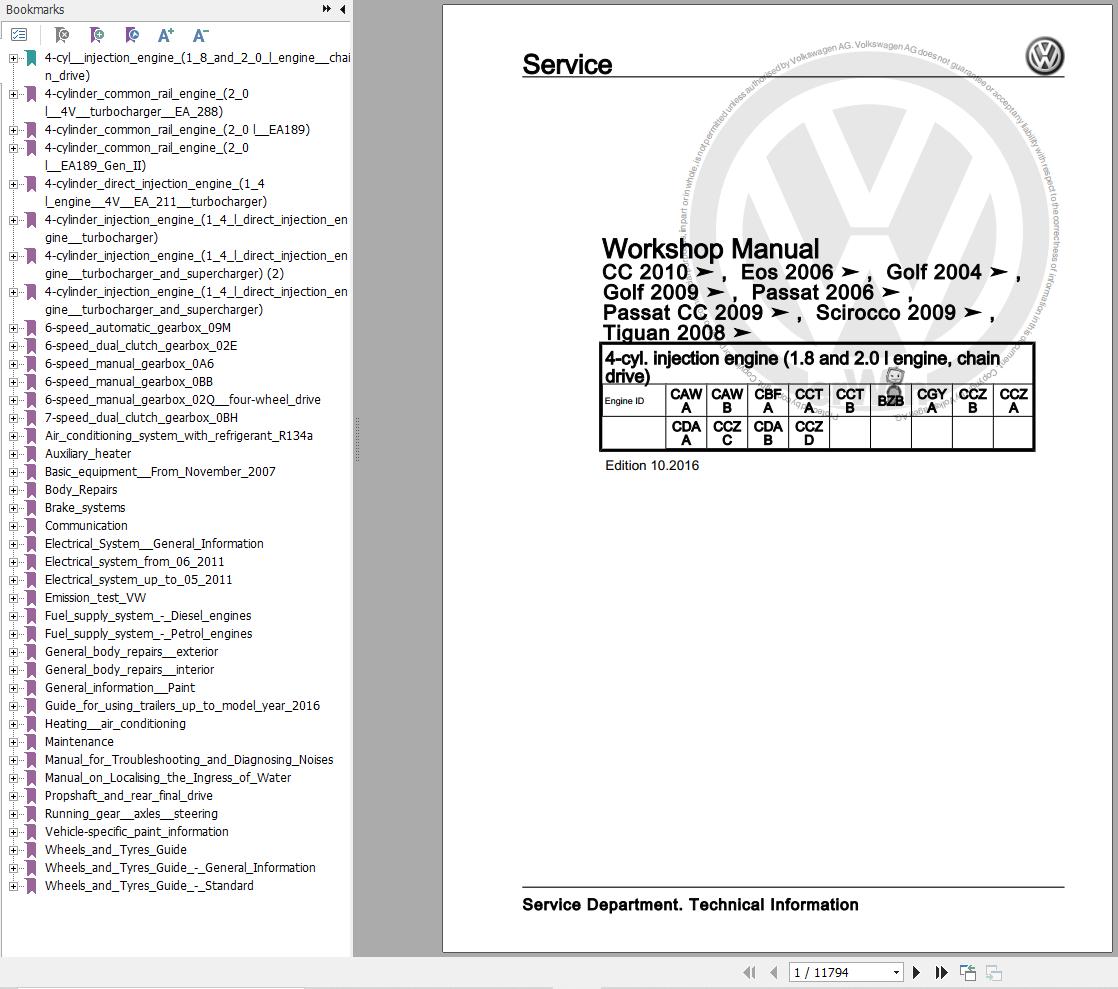Open the bookmarks options menu

click(19, 34)
